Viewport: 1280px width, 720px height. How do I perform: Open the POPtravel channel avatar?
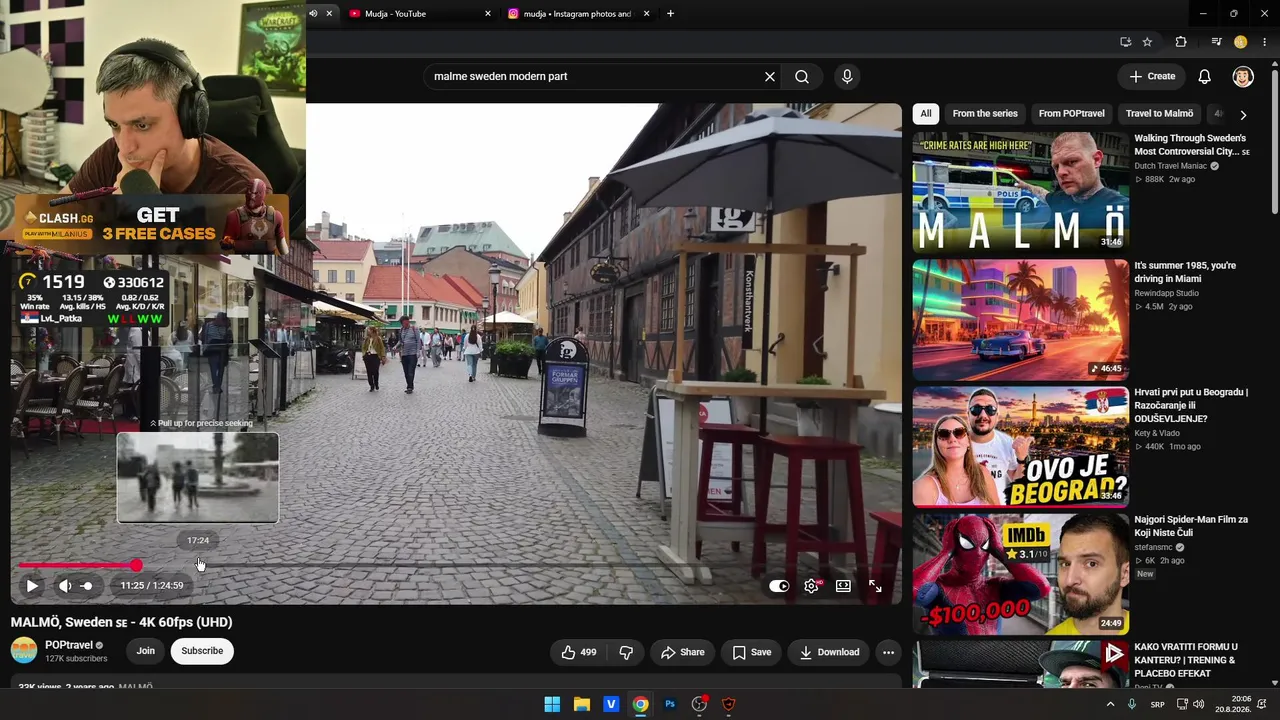coord(24,651)
